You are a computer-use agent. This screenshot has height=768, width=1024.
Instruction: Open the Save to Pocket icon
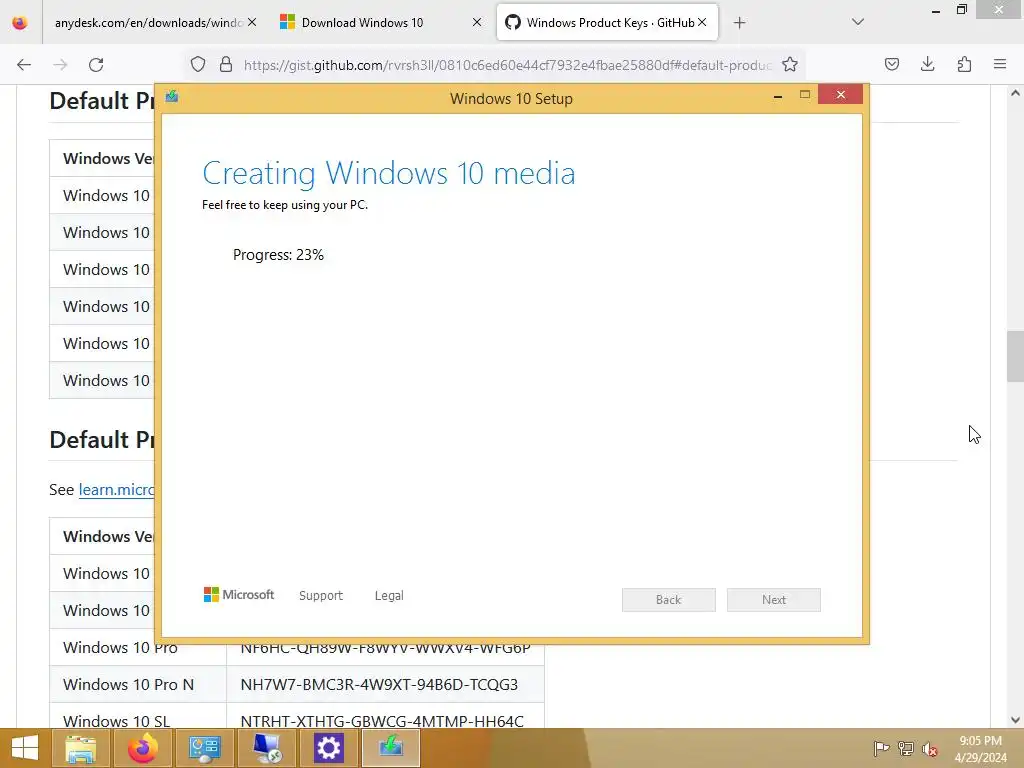[892, 65]
